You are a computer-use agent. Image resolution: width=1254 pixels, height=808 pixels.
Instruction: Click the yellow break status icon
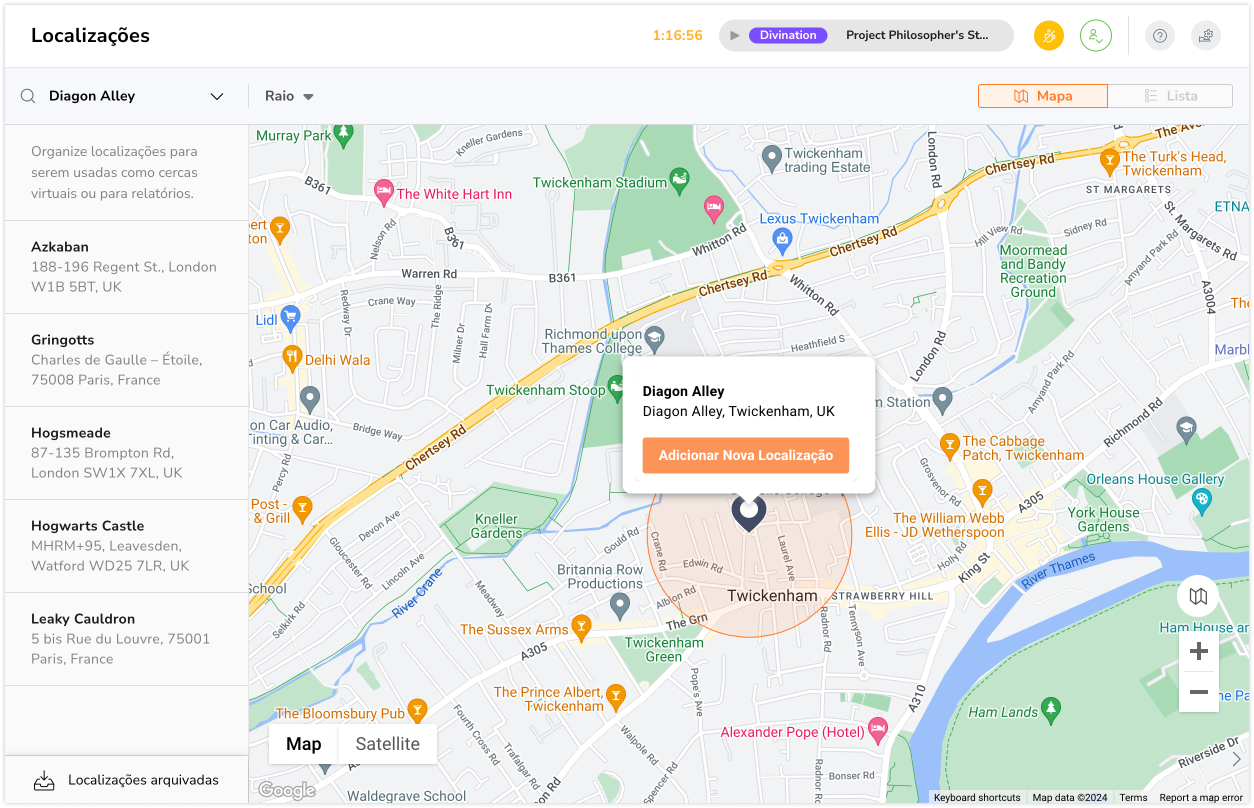click(x=1049, y=36)
